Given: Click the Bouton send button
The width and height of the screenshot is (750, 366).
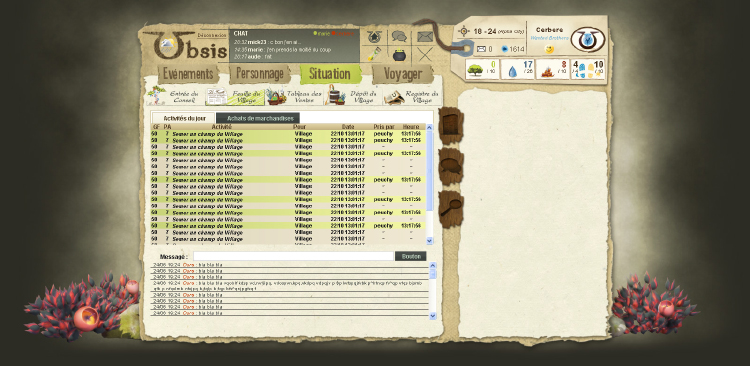Looking at the screenshot, I should click(x=410, y=256).
